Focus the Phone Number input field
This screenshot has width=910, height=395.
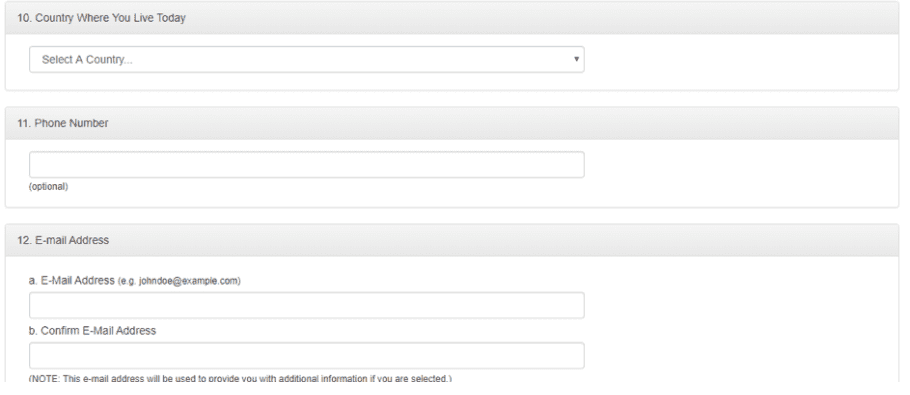click(x=306, y=165)
